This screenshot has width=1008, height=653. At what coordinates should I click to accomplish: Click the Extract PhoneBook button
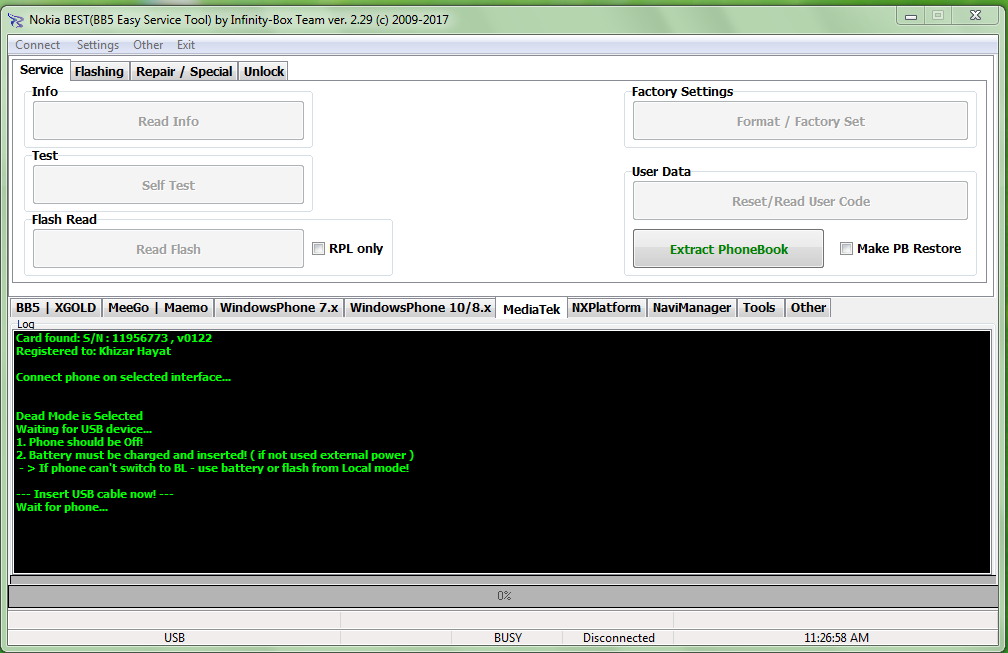(728, 249)
